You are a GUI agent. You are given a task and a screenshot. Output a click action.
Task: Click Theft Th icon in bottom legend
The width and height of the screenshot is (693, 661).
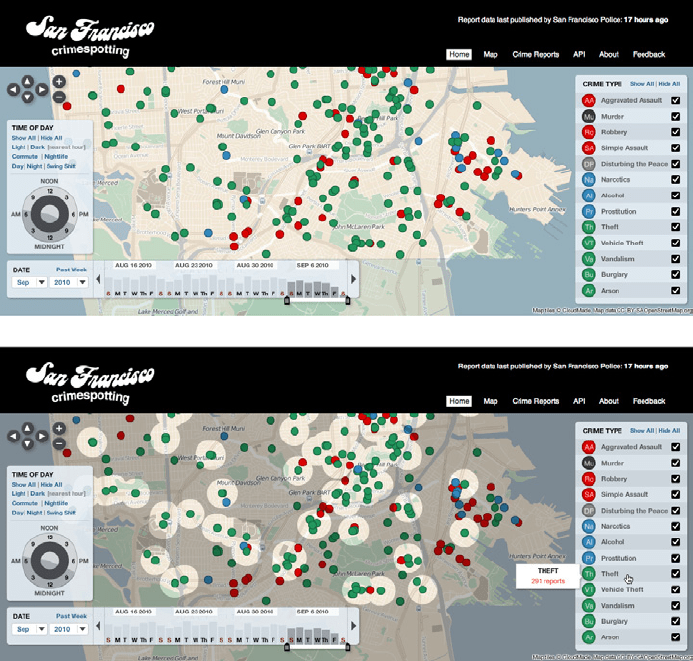point(588,574)
